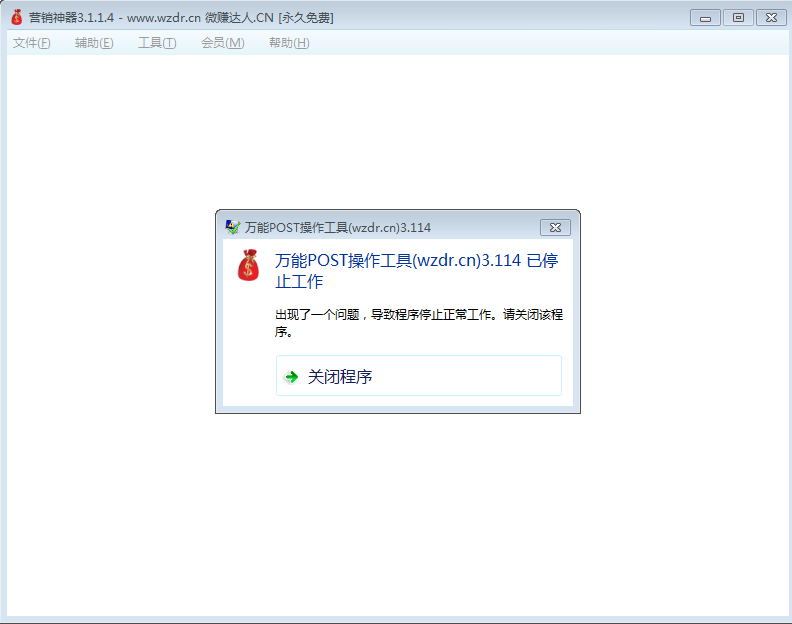Expand the 工具(T) menu
The image size is (792, 624).
point(157,43)
